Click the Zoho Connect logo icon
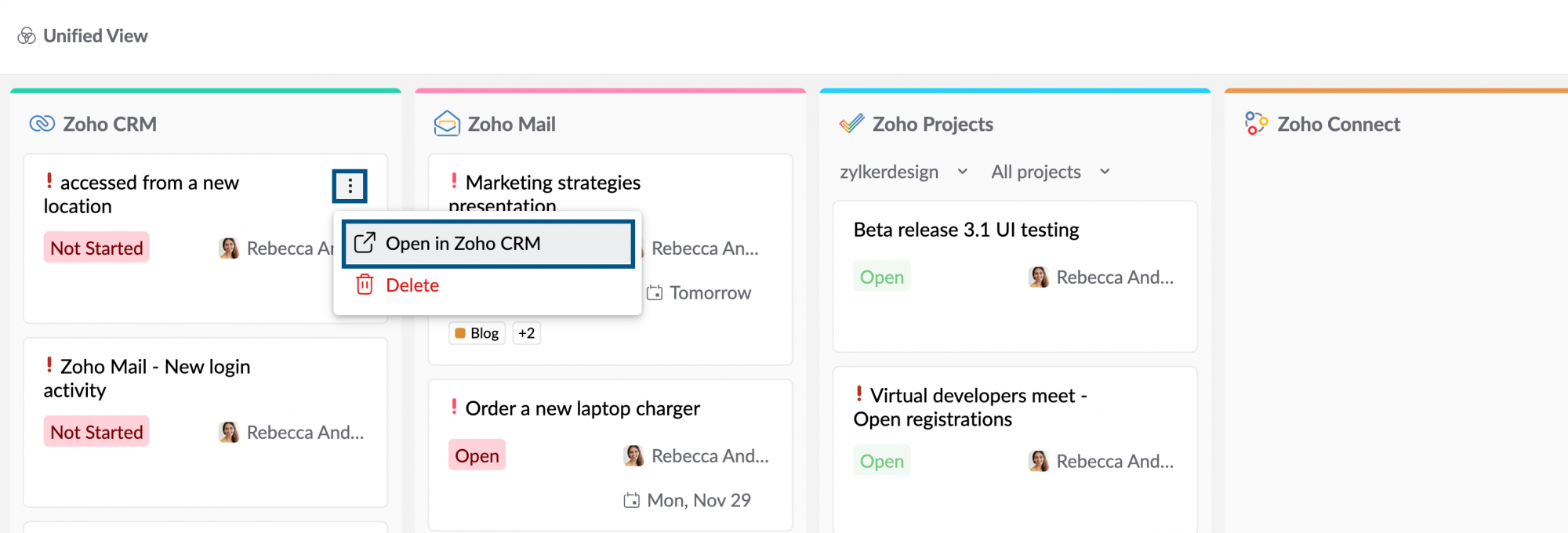The height and width of the screenshot is (533, 1568). [1256, 124]
